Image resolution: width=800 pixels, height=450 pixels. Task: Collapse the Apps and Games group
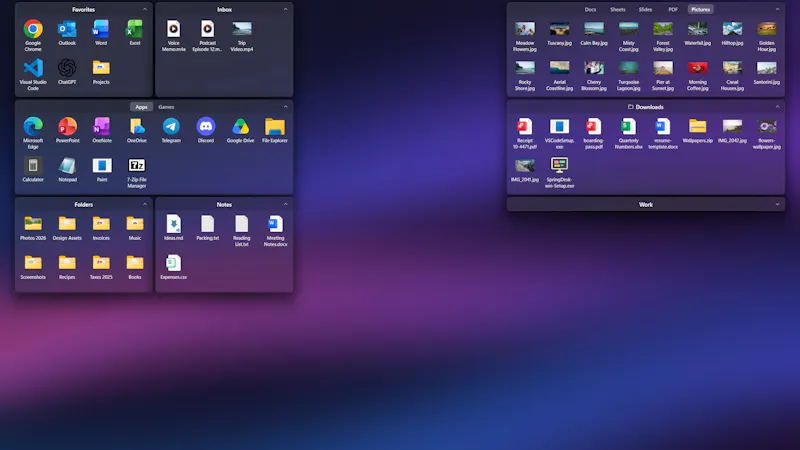285,107
